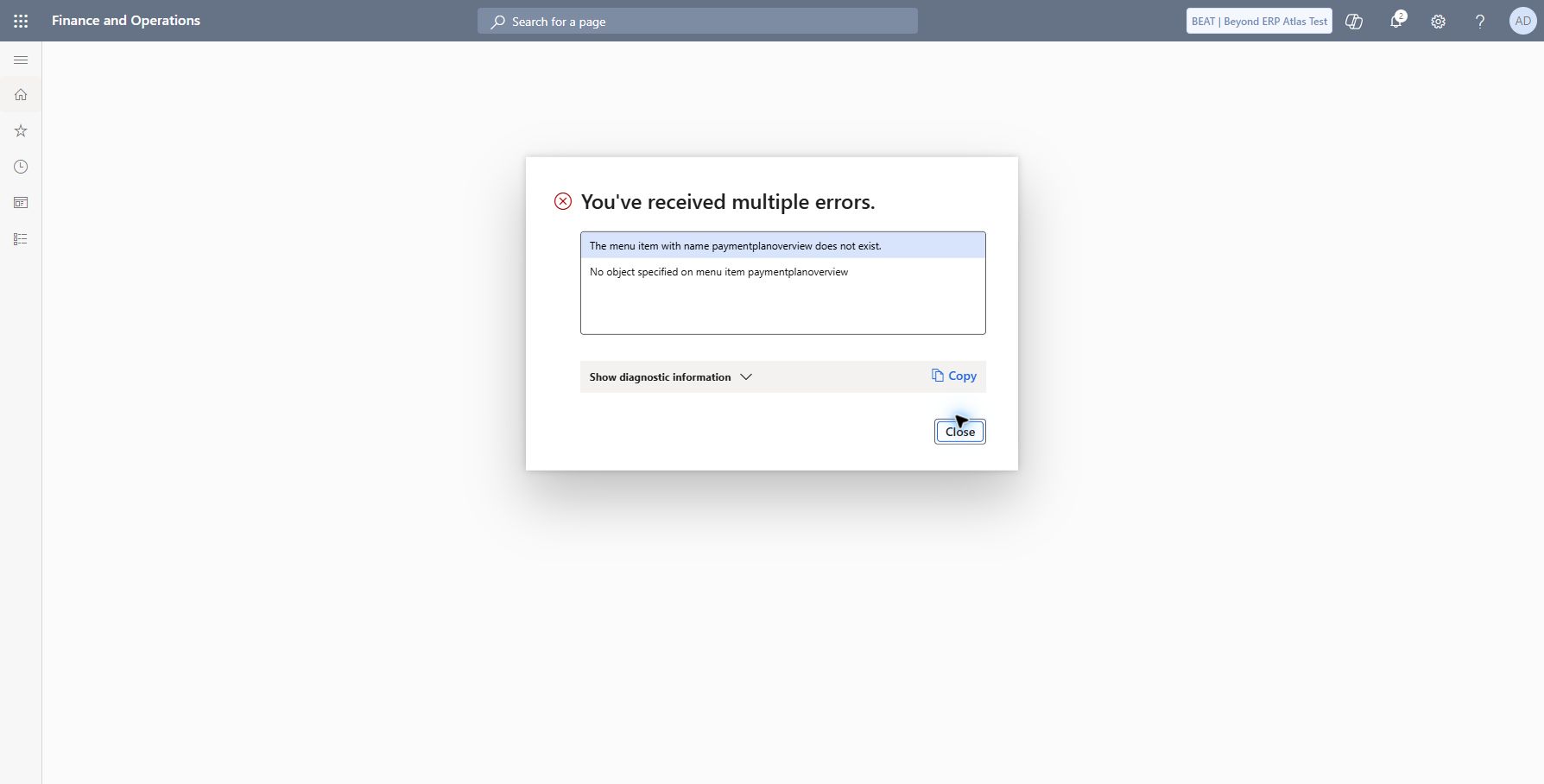
Task: Copy the error details
Action: pyautogui.click(x=954, y=376)
